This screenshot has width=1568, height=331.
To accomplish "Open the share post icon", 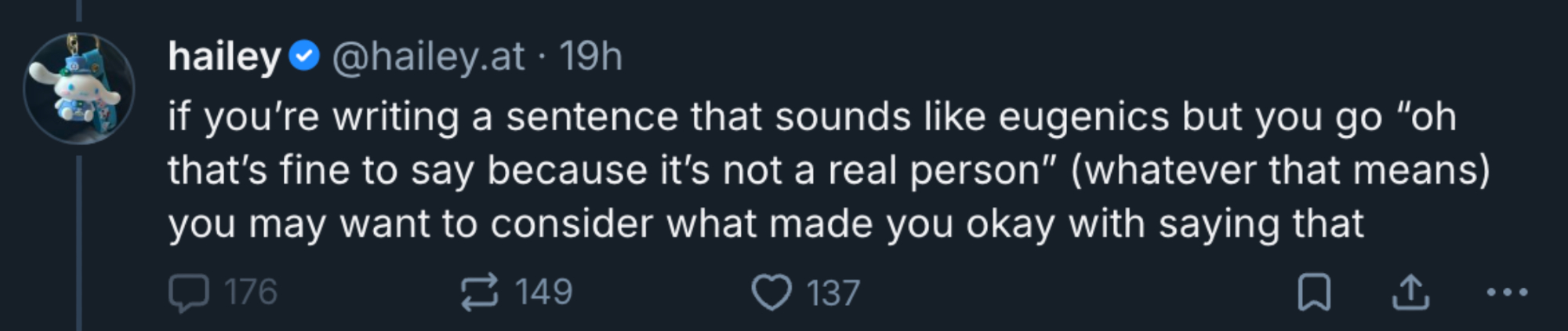I will point(1410,293).
